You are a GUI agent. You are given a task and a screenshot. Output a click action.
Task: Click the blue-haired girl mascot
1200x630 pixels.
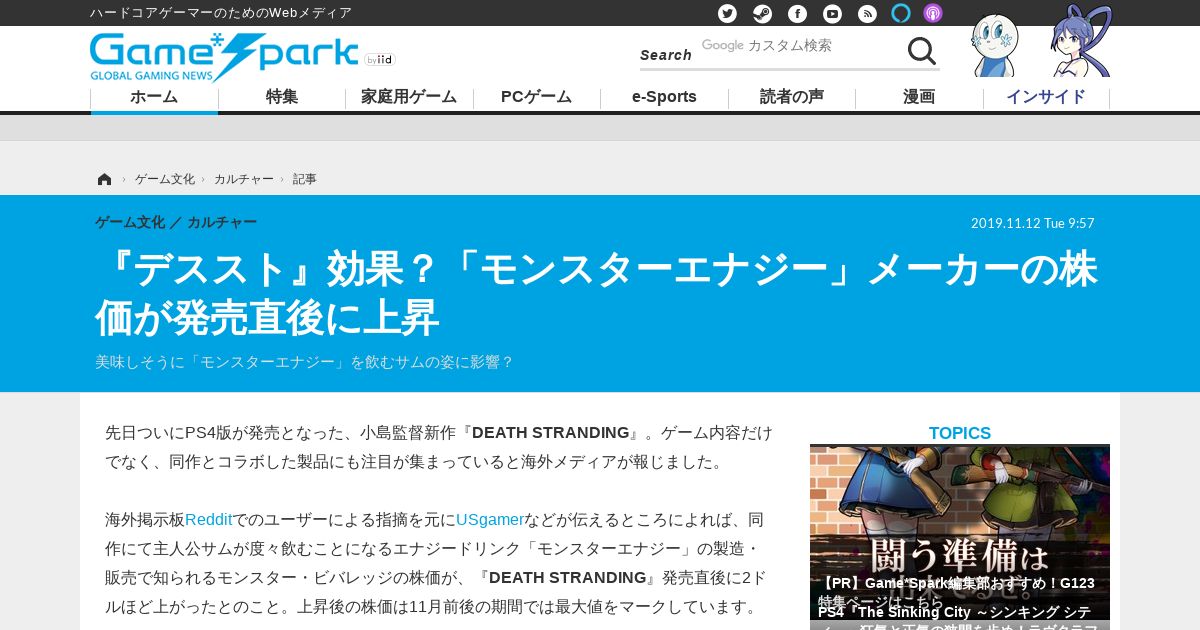tap(1081, 42)
